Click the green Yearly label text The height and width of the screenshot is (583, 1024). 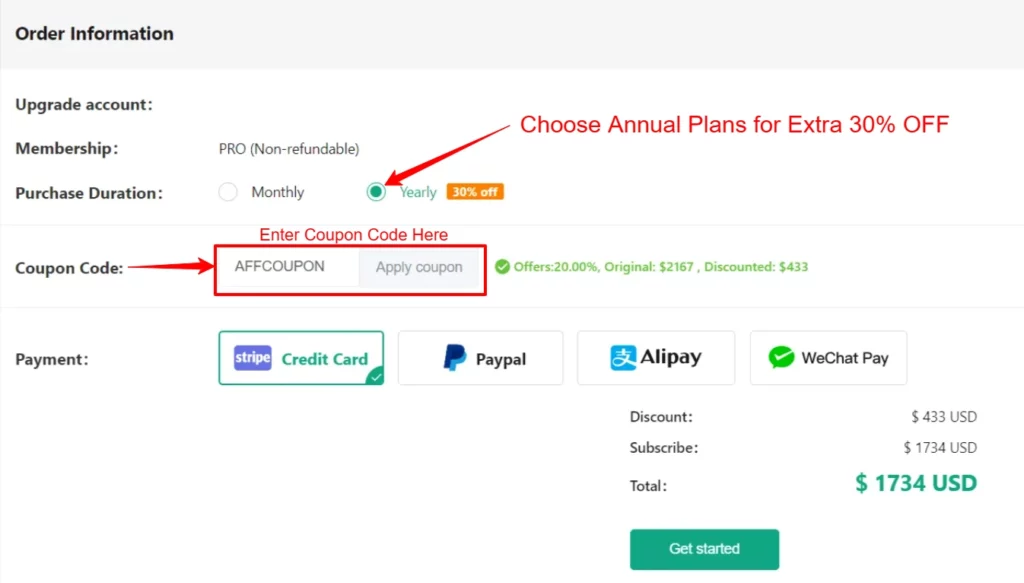click(417, 192)
